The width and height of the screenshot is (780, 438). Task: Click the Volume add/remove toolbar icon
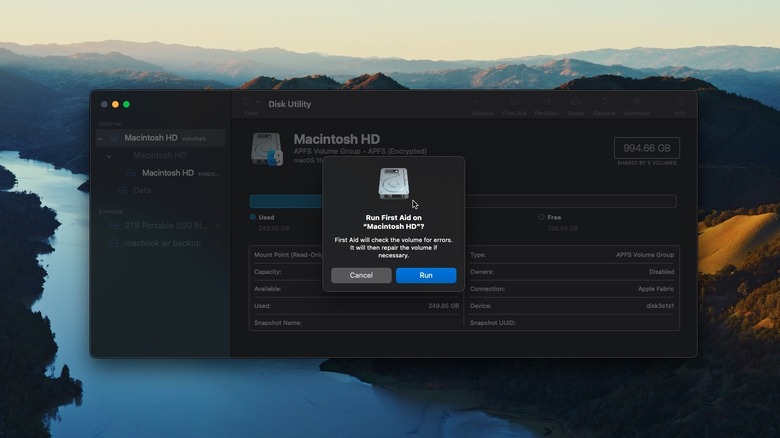[x=482, y=105]
